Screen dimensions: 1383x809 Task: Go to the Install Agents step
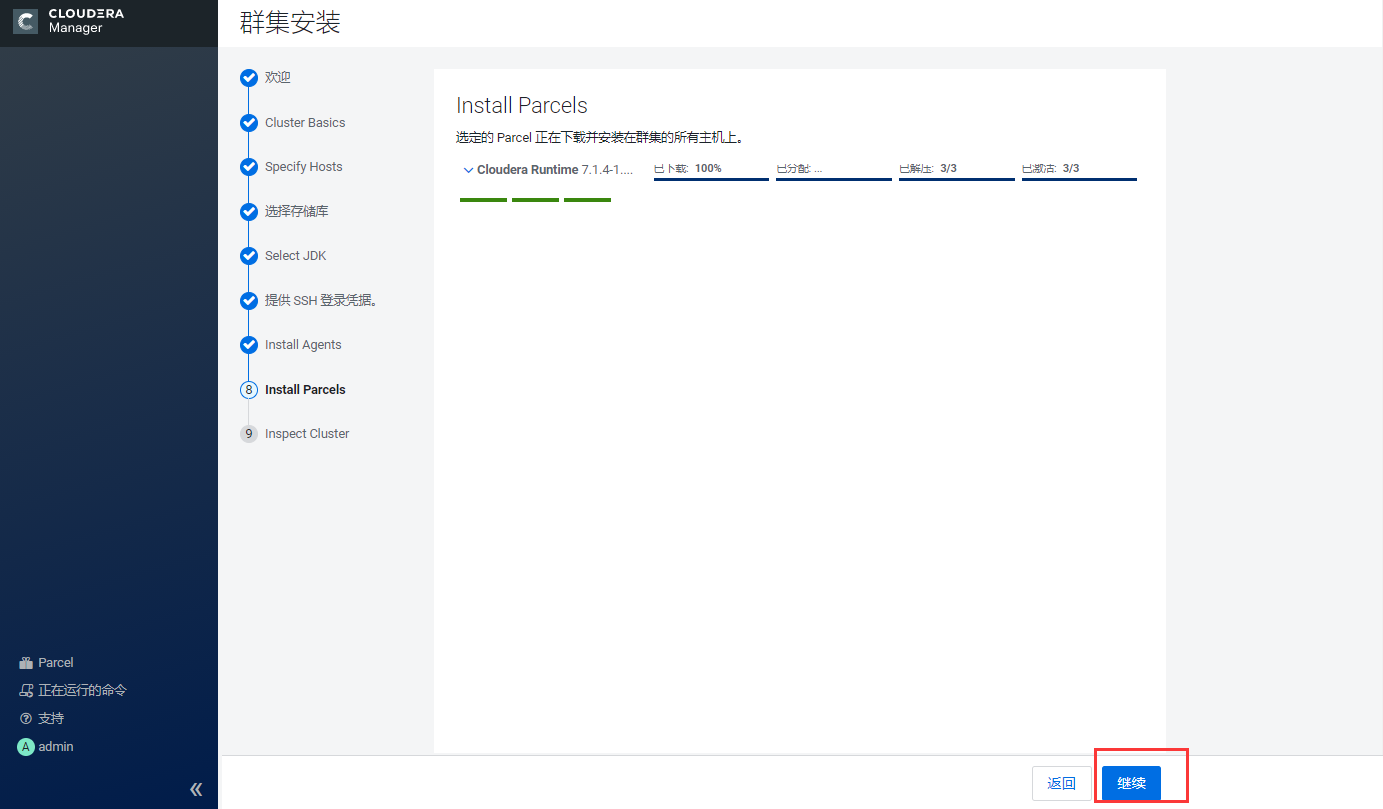[303, 345]
